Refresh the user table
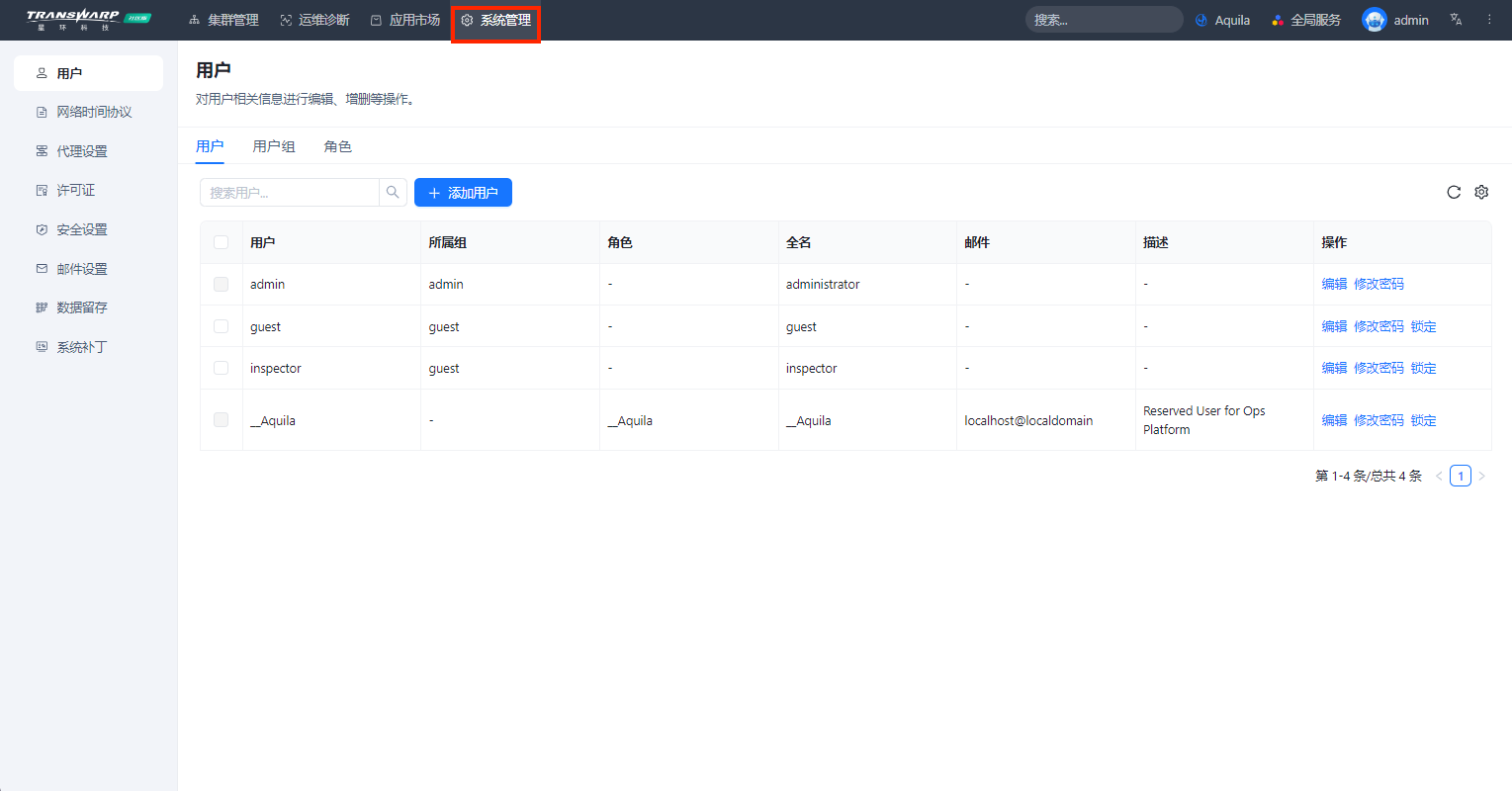The image size is (1512, 791). [1454, 192]
